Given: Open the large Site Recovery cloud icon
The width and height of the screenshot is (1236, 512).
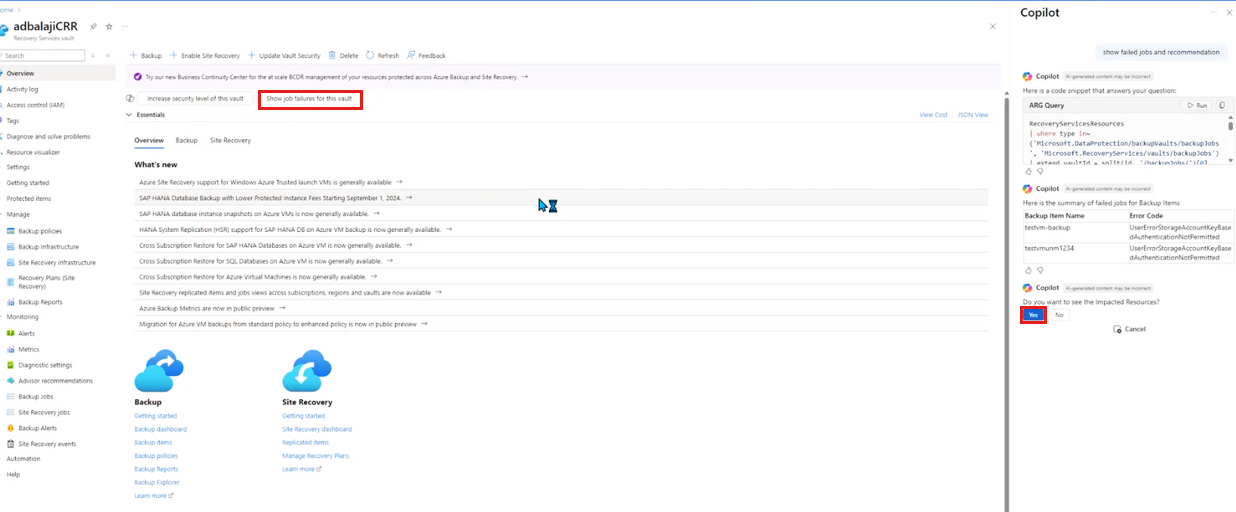Looking at the screenshot, I should point(307,370).
